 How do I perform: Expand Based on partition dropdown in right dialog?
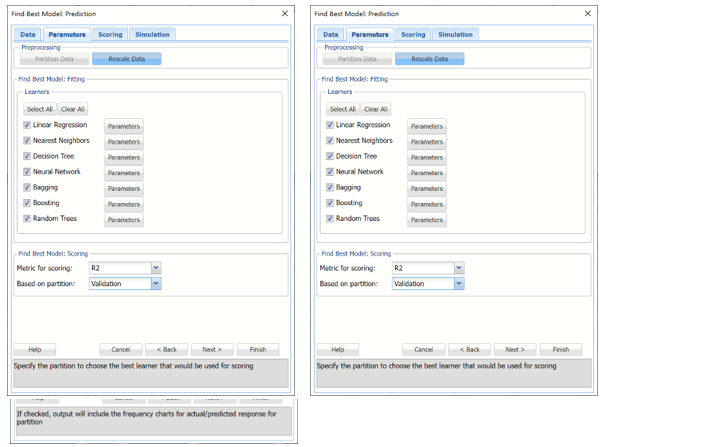(458, 284)
